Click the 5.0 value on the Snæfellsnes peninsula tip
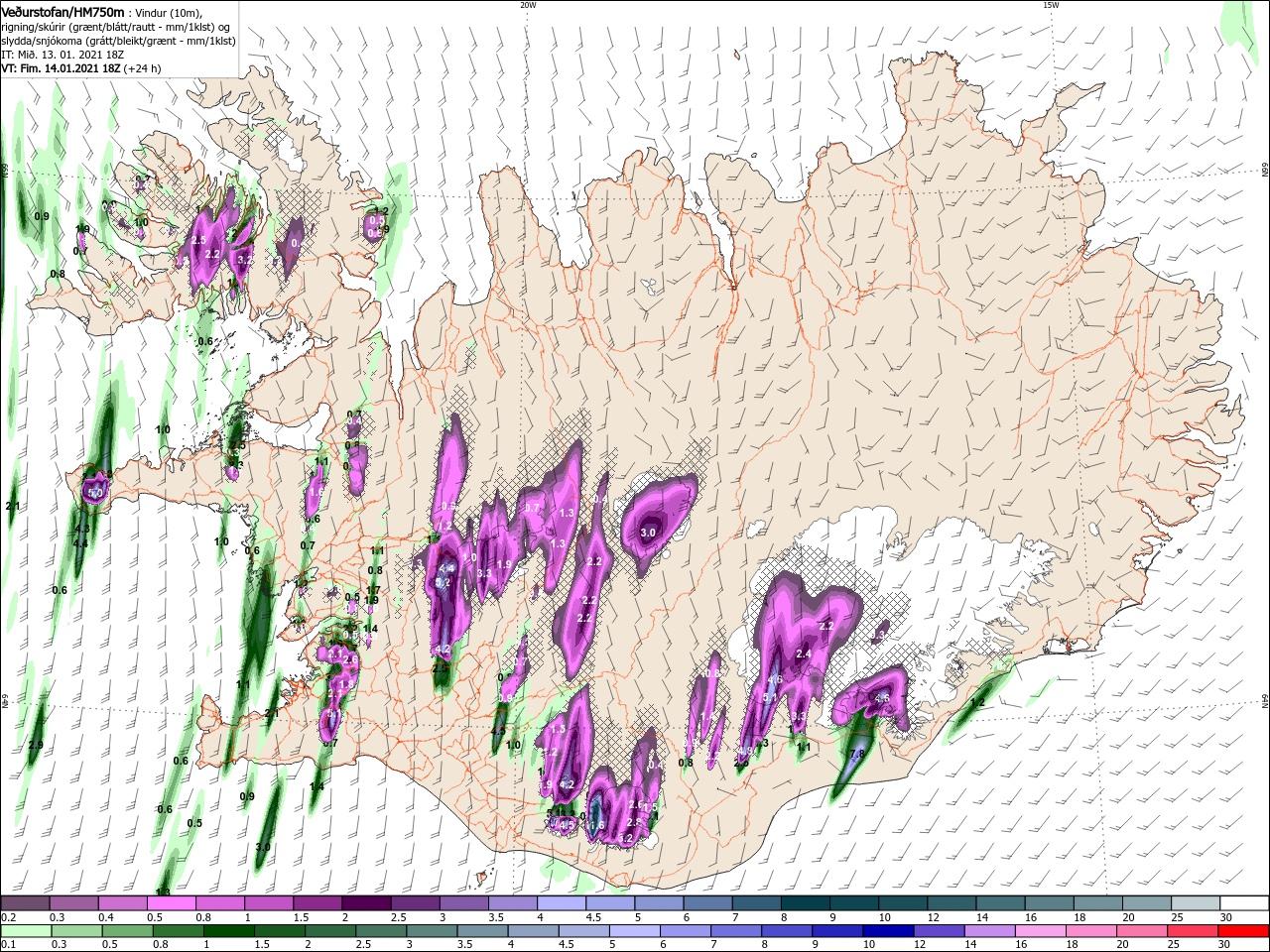The image size is (1270, 952). click(95, 492)
